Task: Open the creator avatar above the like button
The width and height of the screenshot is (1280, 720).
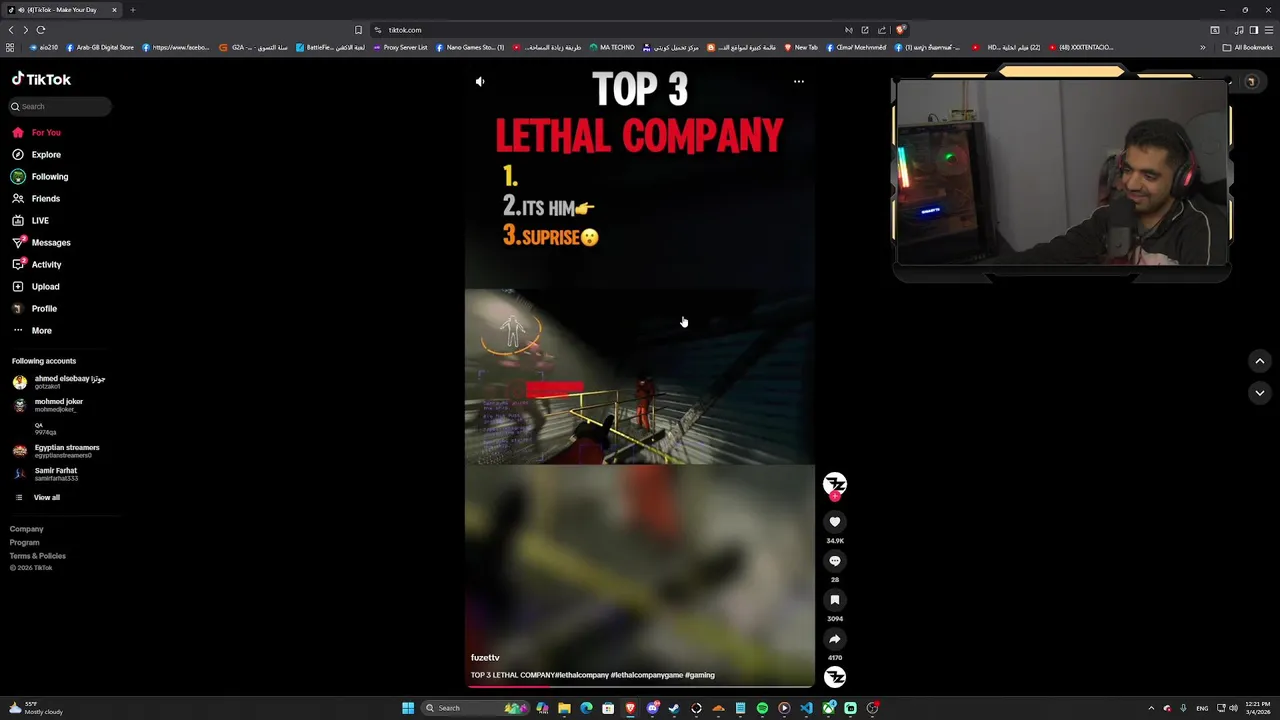Action: 835,484
